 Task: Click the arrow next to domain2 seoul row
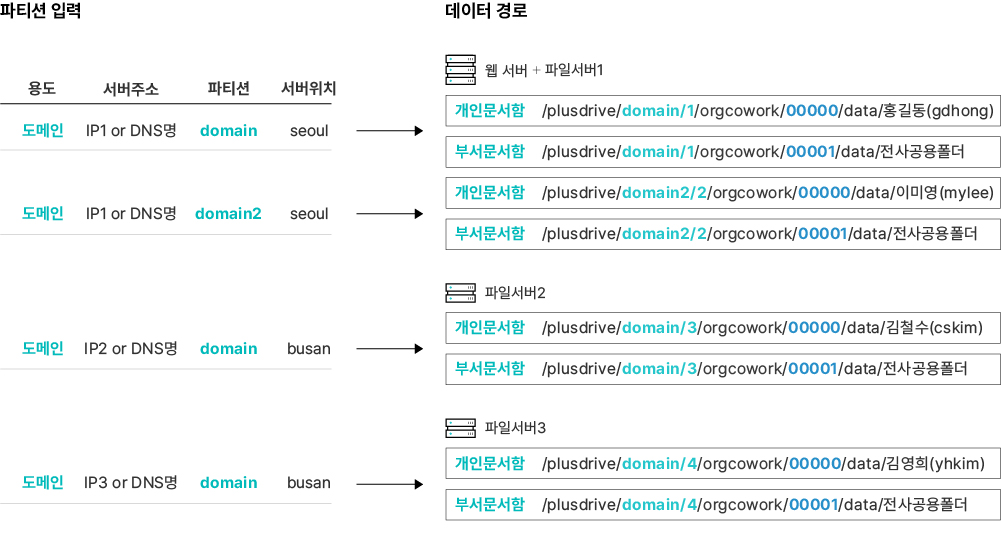tap(389, 214)
